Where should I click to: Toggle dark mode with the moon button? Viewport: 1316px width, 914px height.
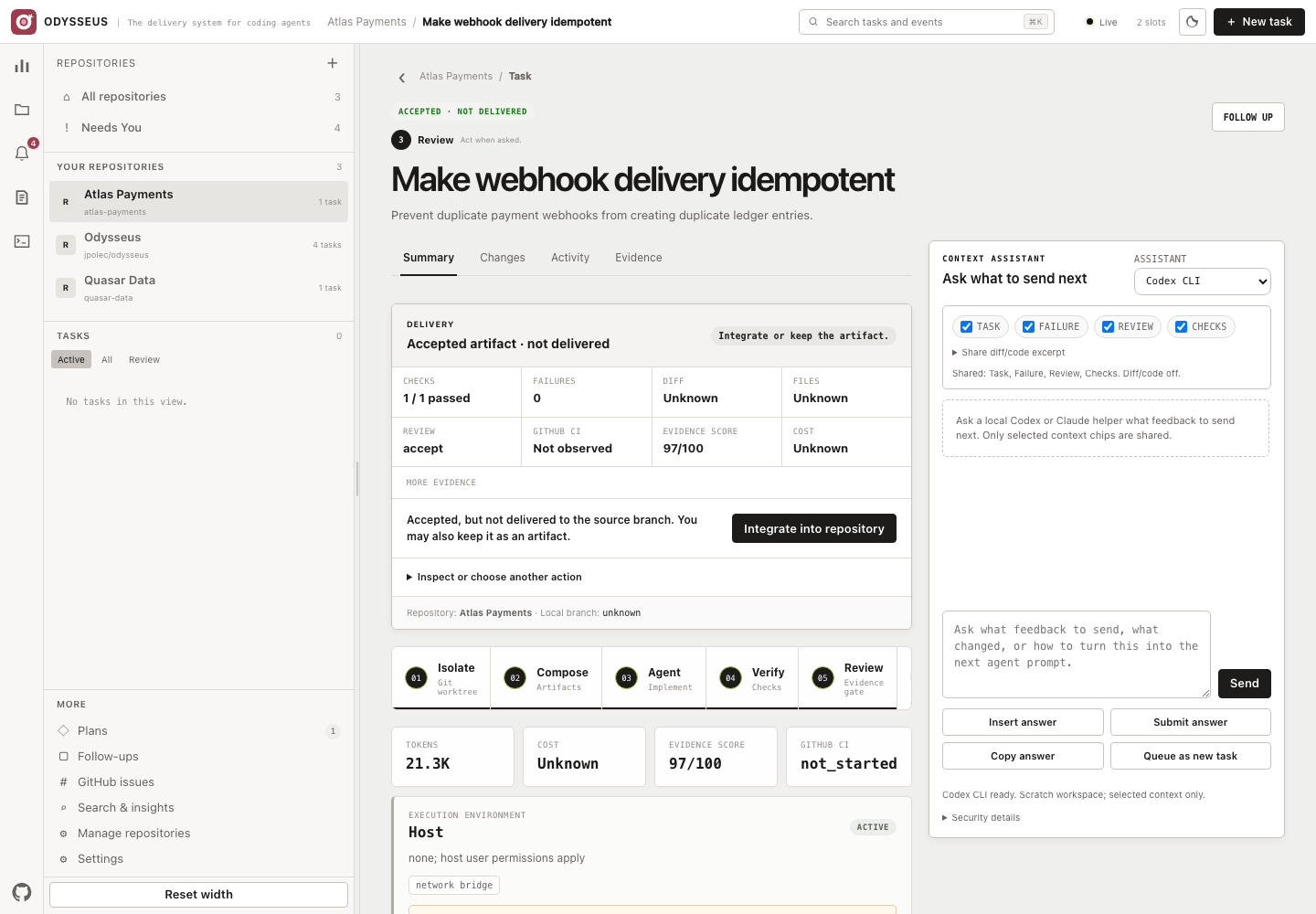point(1193,22)
